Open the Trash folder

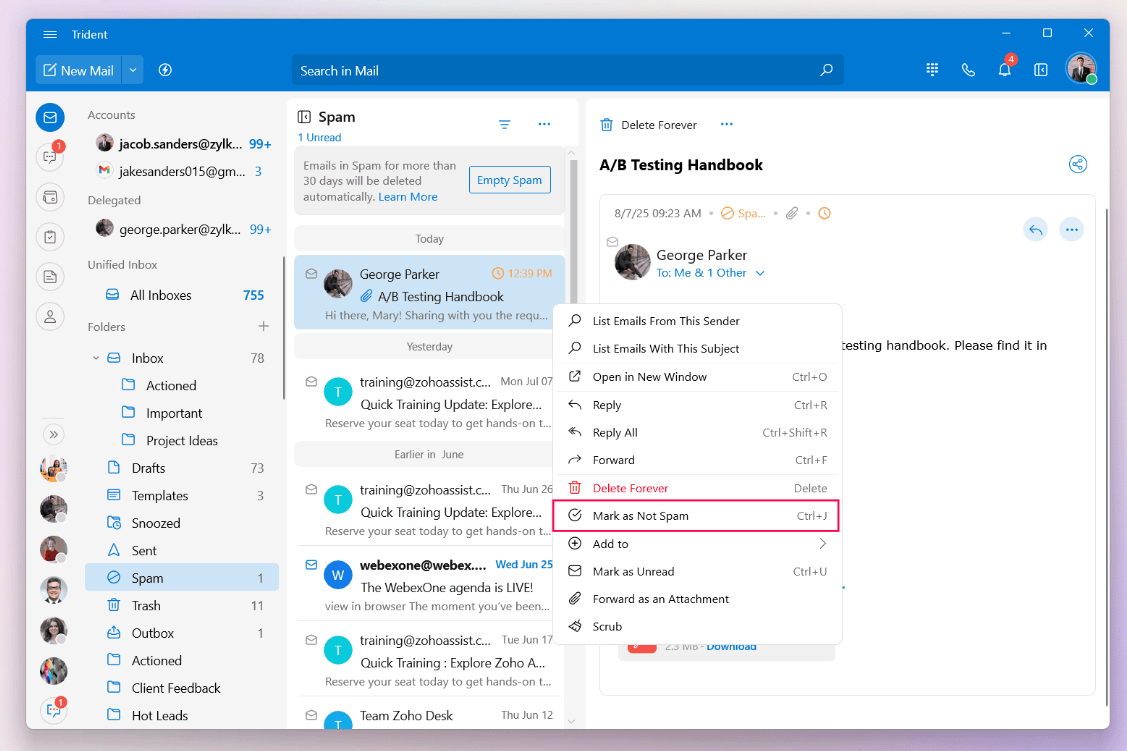pyautogui.click(x=182, y=606)
